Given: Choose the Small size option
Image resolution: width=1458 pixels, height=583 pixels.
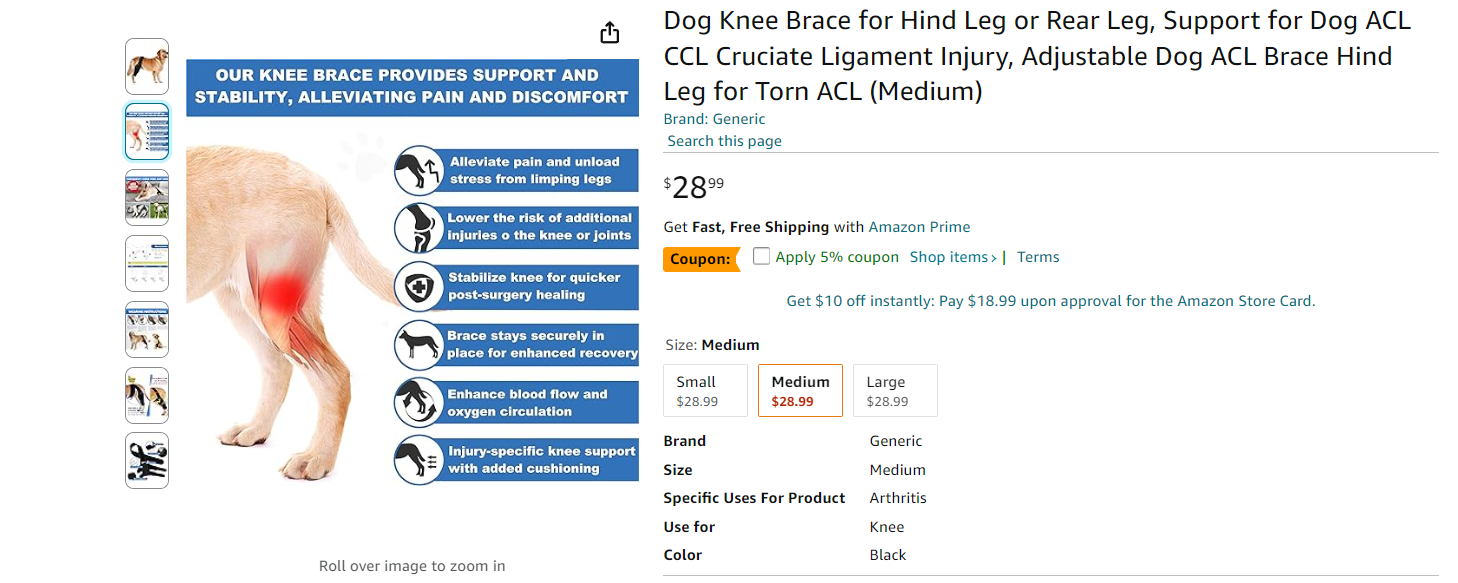Looking at the screenshot, I should 706,391.
